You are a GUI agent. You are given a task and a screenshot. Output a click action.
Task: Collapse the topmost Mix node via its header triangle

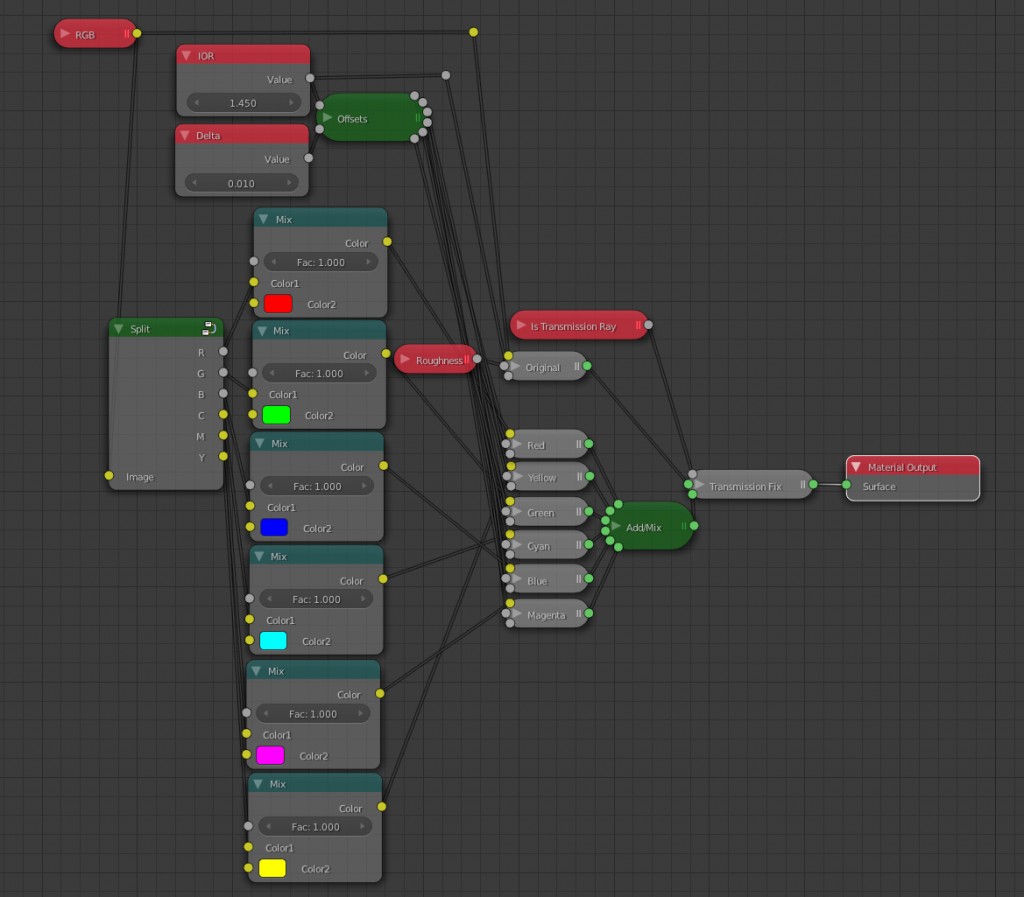click(264, 217)
